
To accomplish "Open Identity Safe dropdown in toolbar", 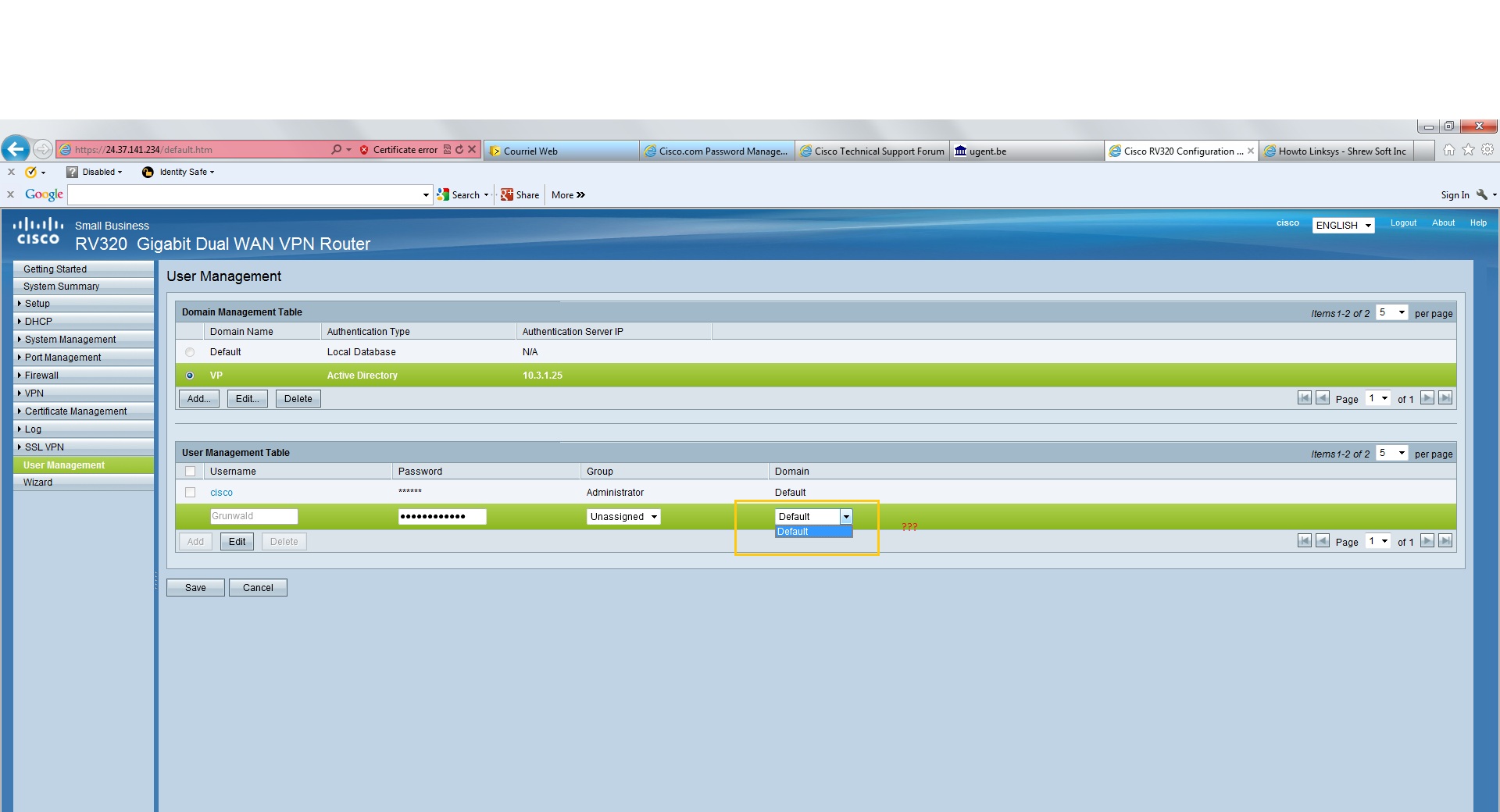I will pos(178,172).
